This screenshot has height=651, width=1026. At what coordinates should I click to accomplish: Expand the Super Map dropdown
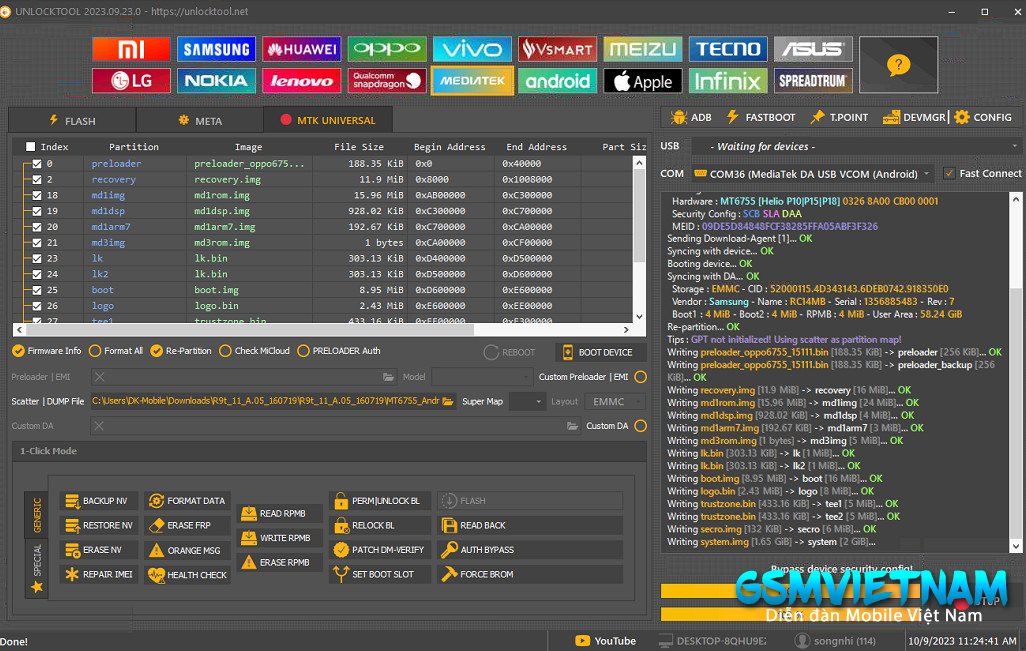527,402
